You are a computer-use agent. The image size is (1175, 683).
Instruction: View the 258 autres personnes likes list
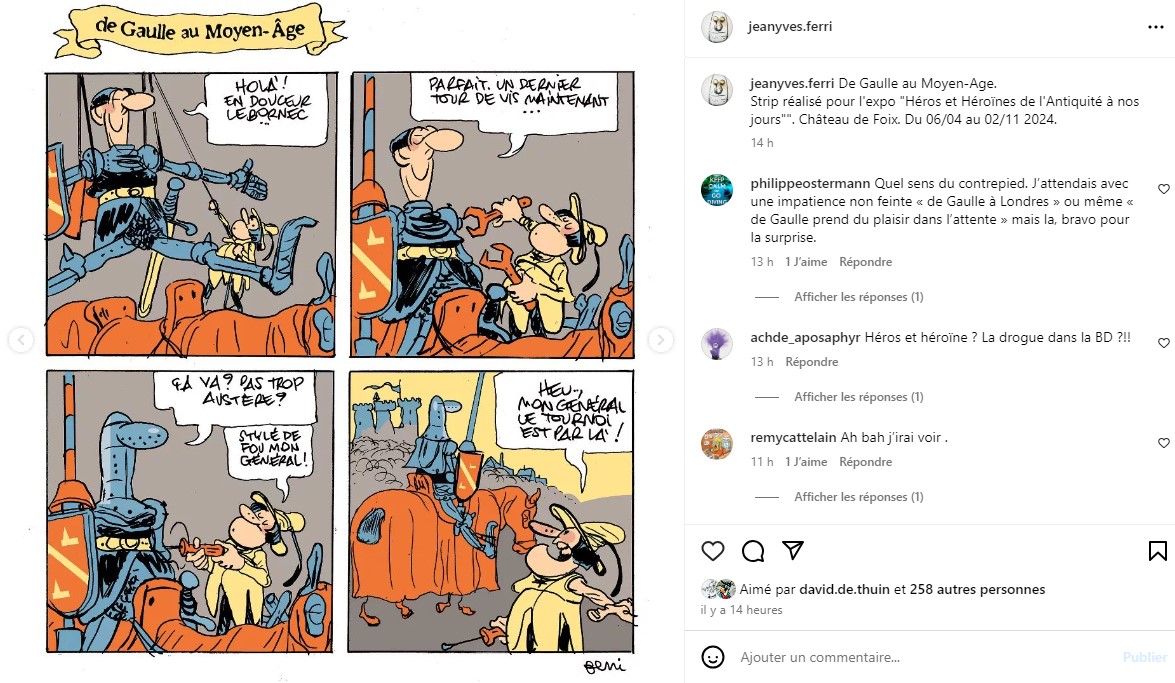pyautogui.click(x=977, y=589)
